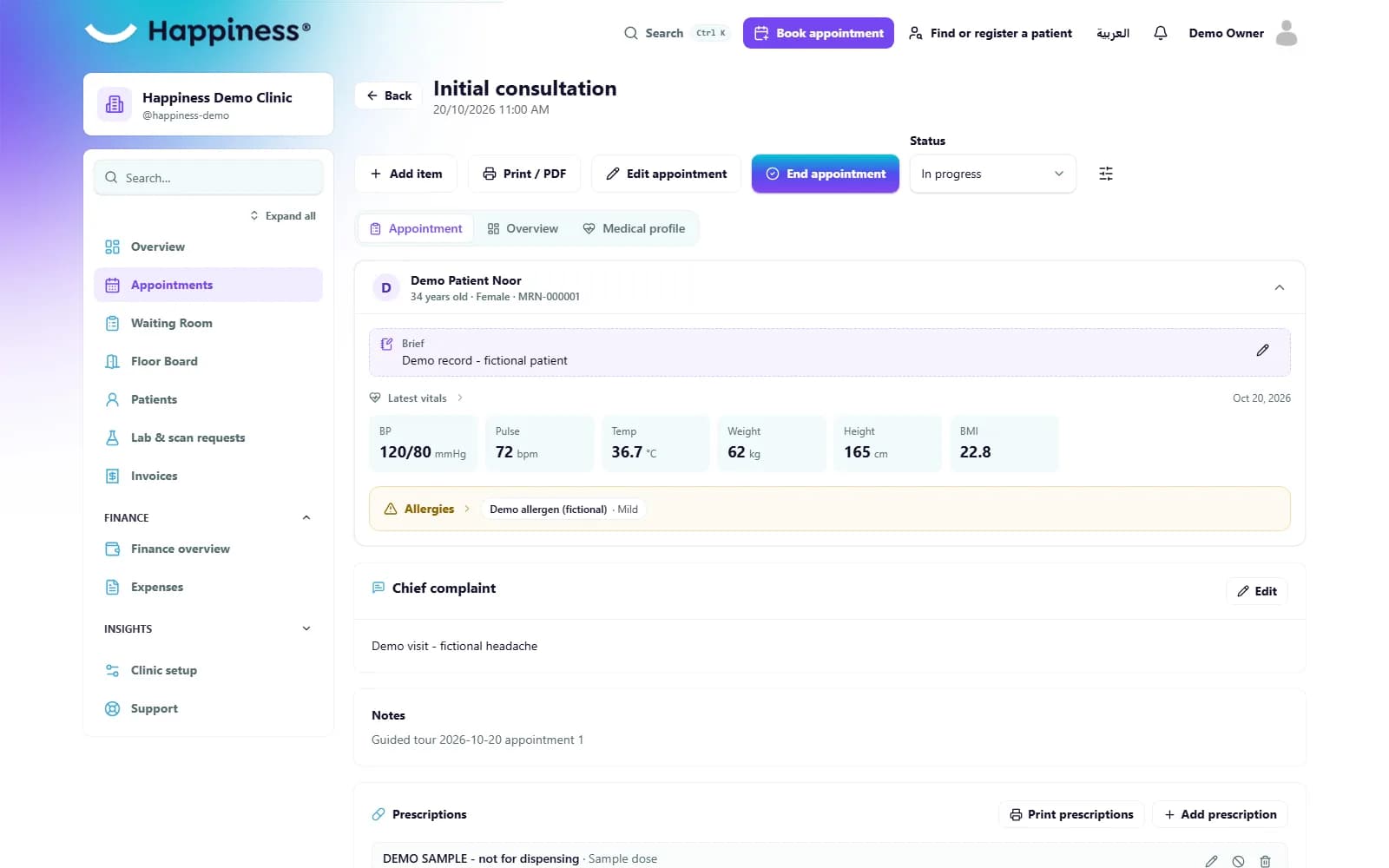Open Patients list
Viewport: 1389px width, 868px height.
(x=208, y=399)
